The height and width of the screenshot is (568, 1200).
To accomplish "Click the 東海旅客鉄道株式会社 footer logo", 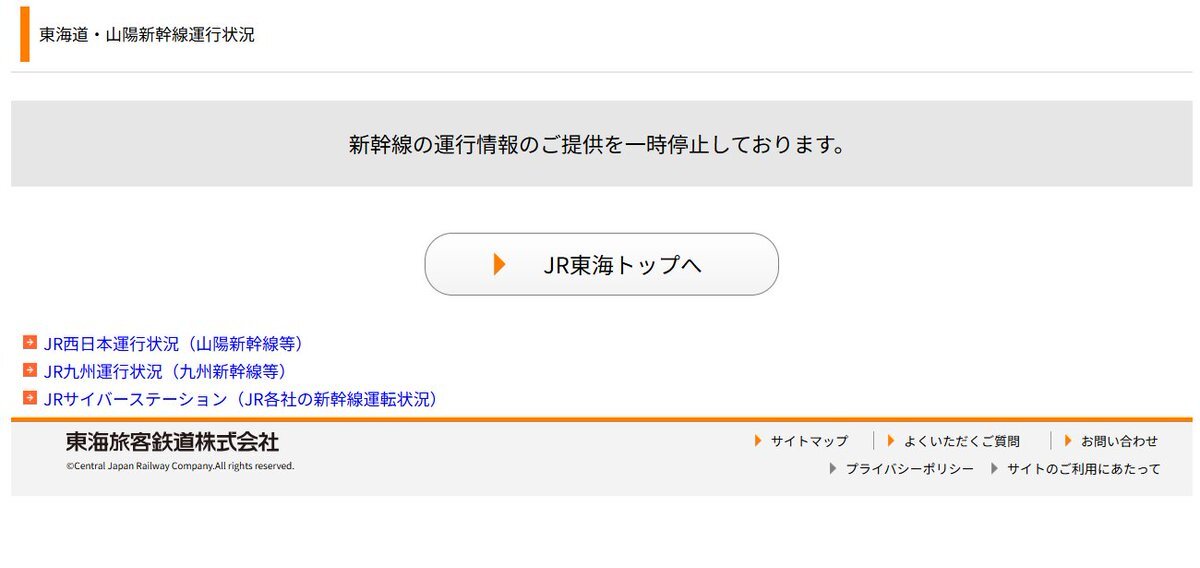I will tap(172, 442).
